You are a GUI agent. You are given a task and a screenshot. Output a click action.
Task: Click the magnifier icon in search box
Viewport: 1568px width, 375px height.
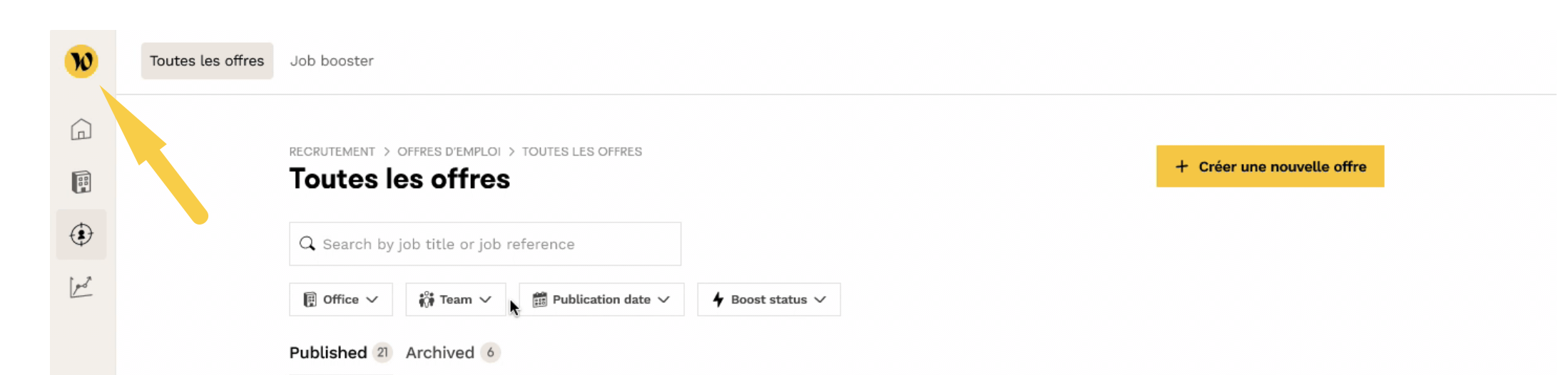307,244
